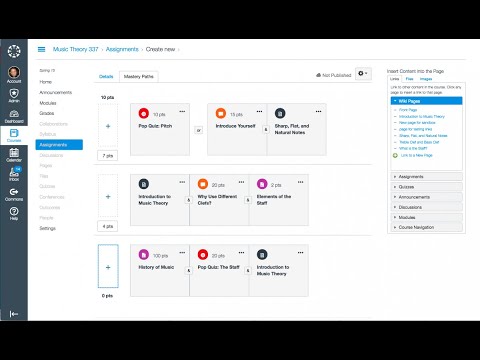This screenshot has height=360, width=480.
Task: Open Announcements in course navigation
Action: pyautogui.click(x=56, y=92)
